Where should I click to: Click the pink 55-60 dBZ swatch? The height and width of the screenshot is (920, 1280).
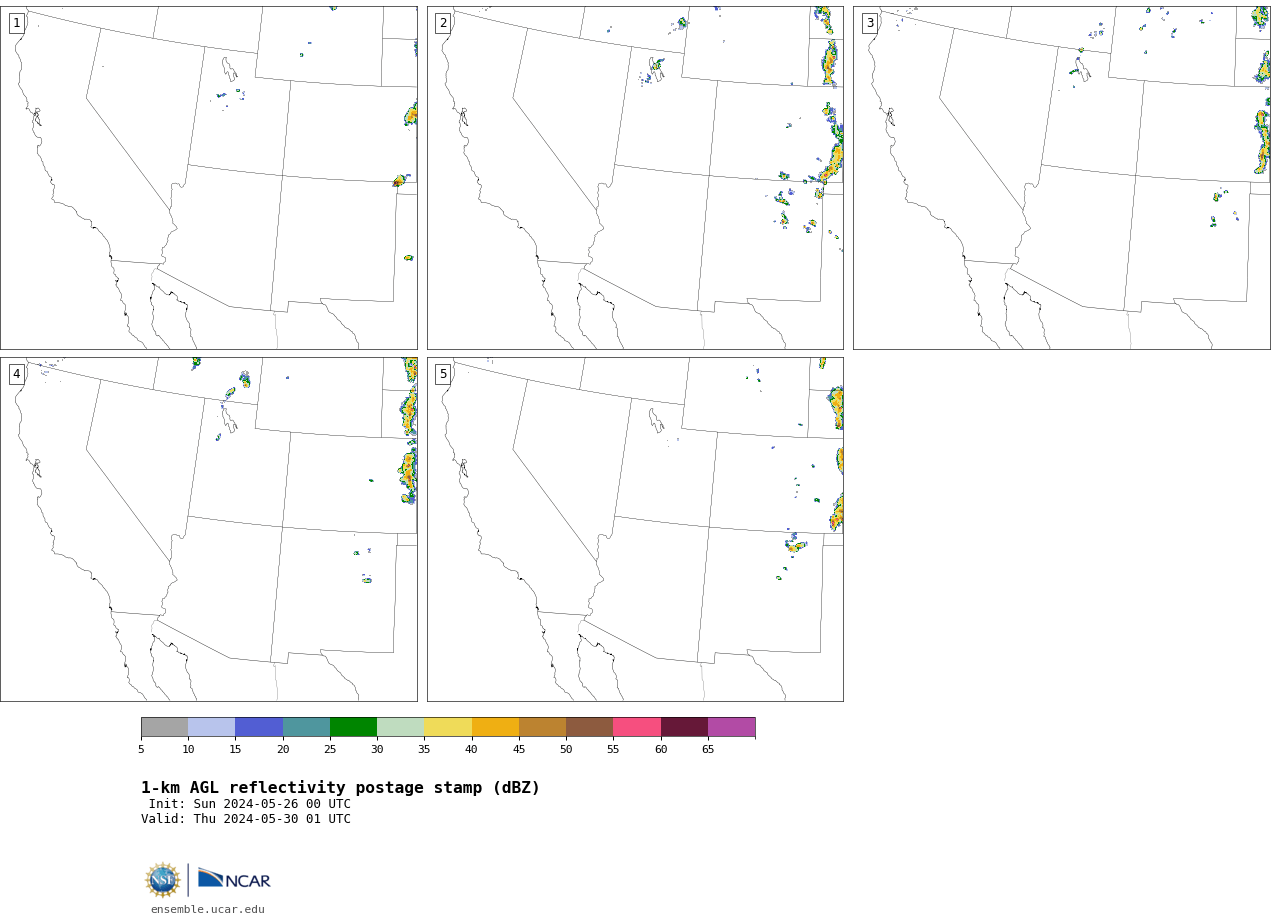tap(637, 727)
